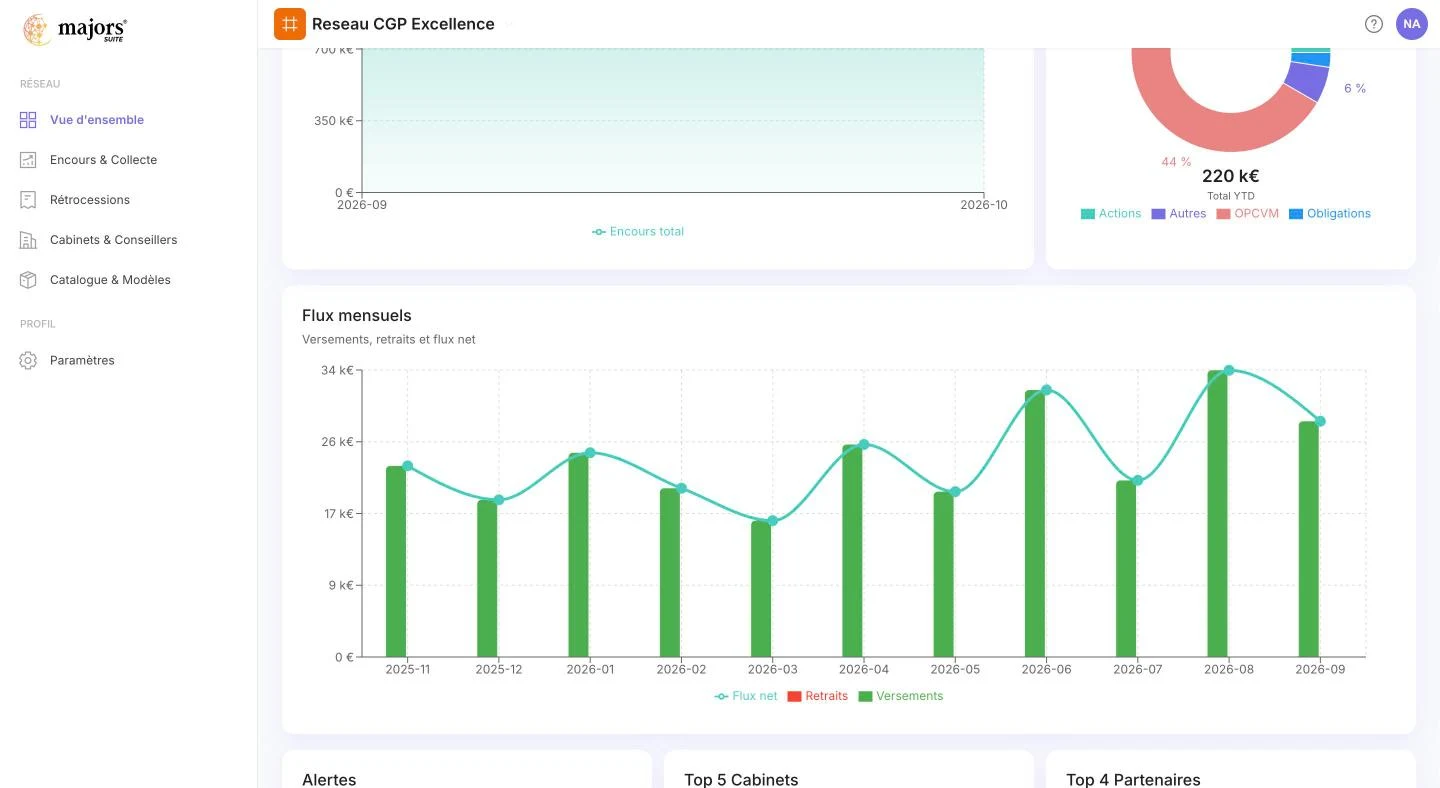Click the 2026-01 Flux net data point
Image resolution: width=1440 pixels, height=788 pixels.
point(590,453)
